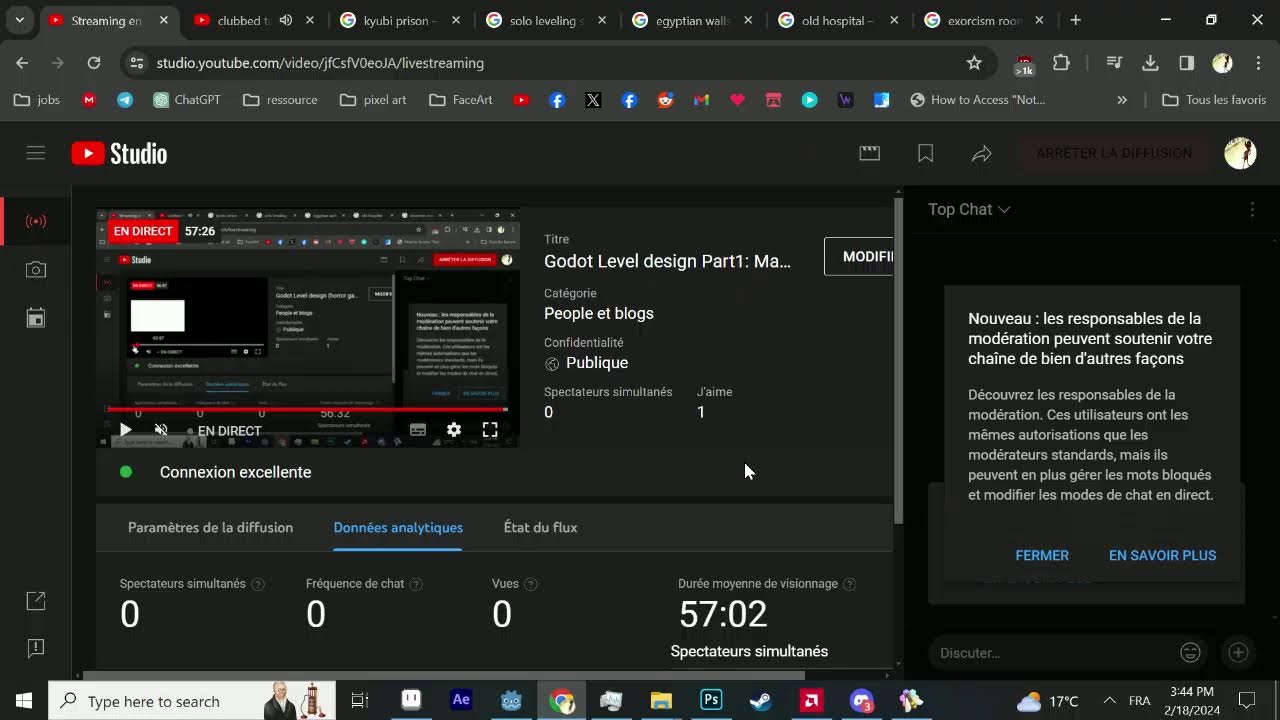Reload the current page
This screenshot has height=720, width=1280.
(x=94, y=63)
